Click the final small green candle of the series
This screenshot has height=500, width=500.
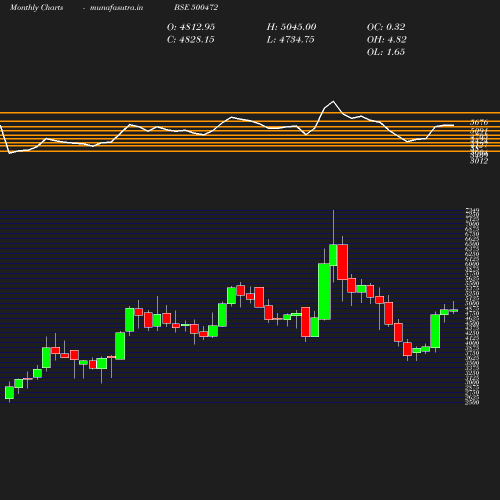coord(454,310)
